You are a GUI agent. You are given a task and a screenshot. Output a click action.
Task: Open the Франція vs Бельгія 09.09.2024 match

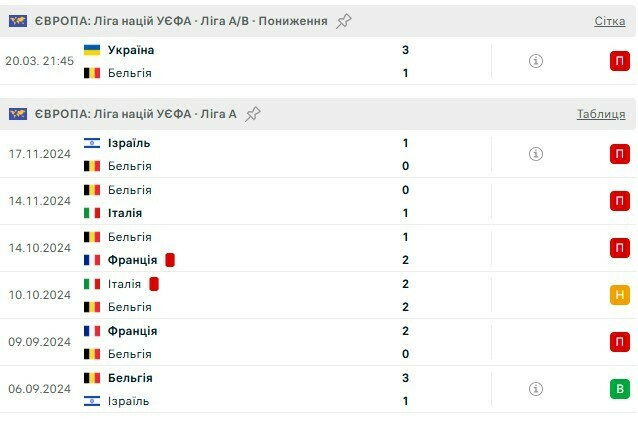tap(250, 342)
